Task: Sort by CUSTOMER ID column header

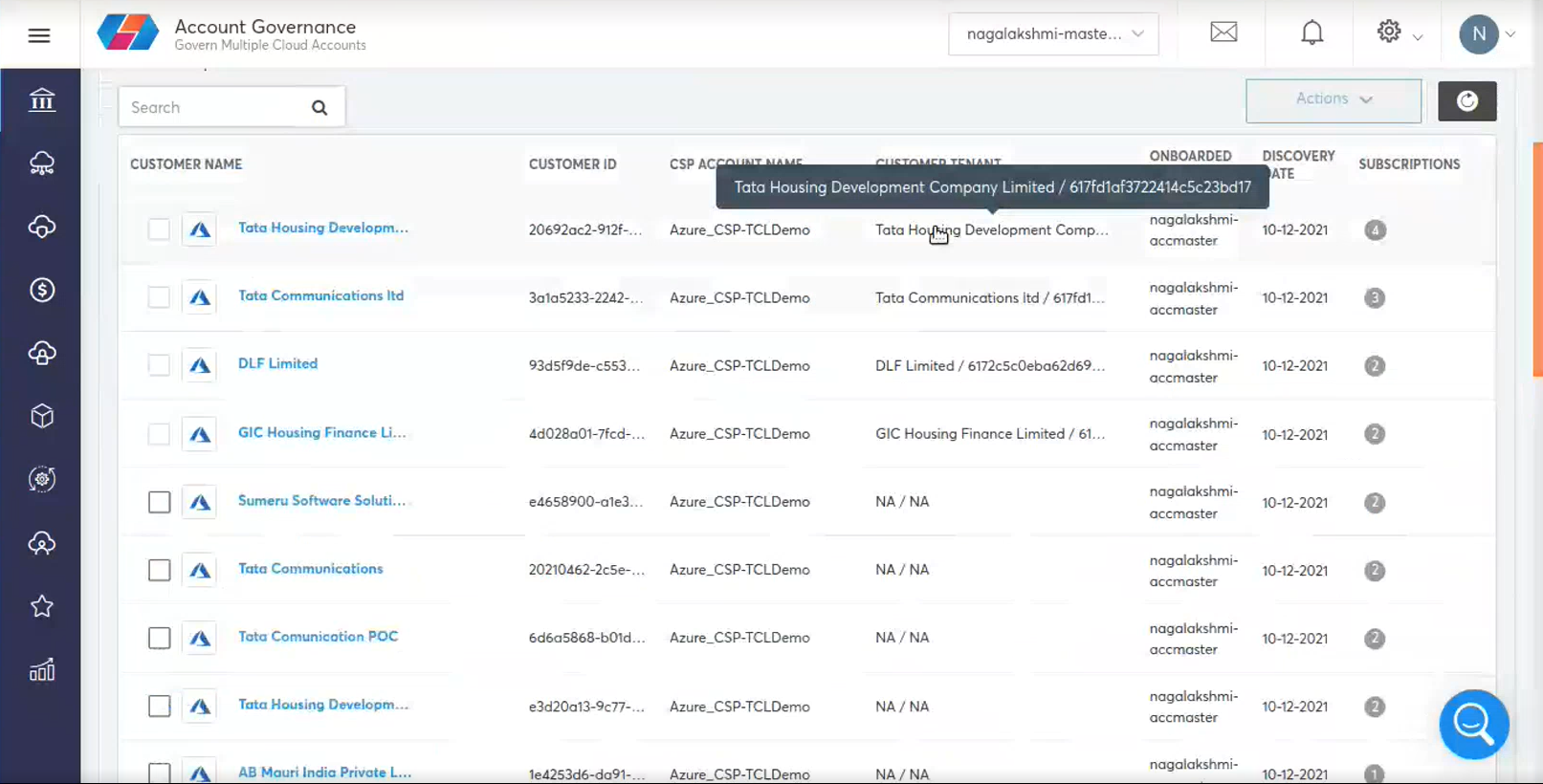Action: [572, 164]
